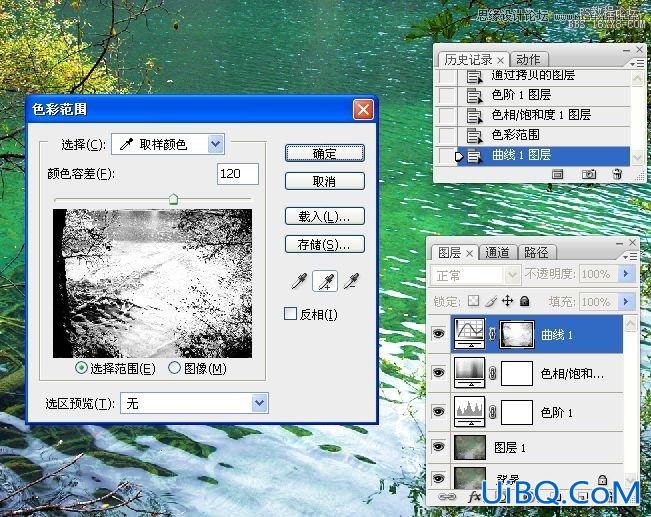The height and width of the screenshot is (517, 651).
Task: Click the mask link icon on 曲线 1
Action: (x=492, y=334)
